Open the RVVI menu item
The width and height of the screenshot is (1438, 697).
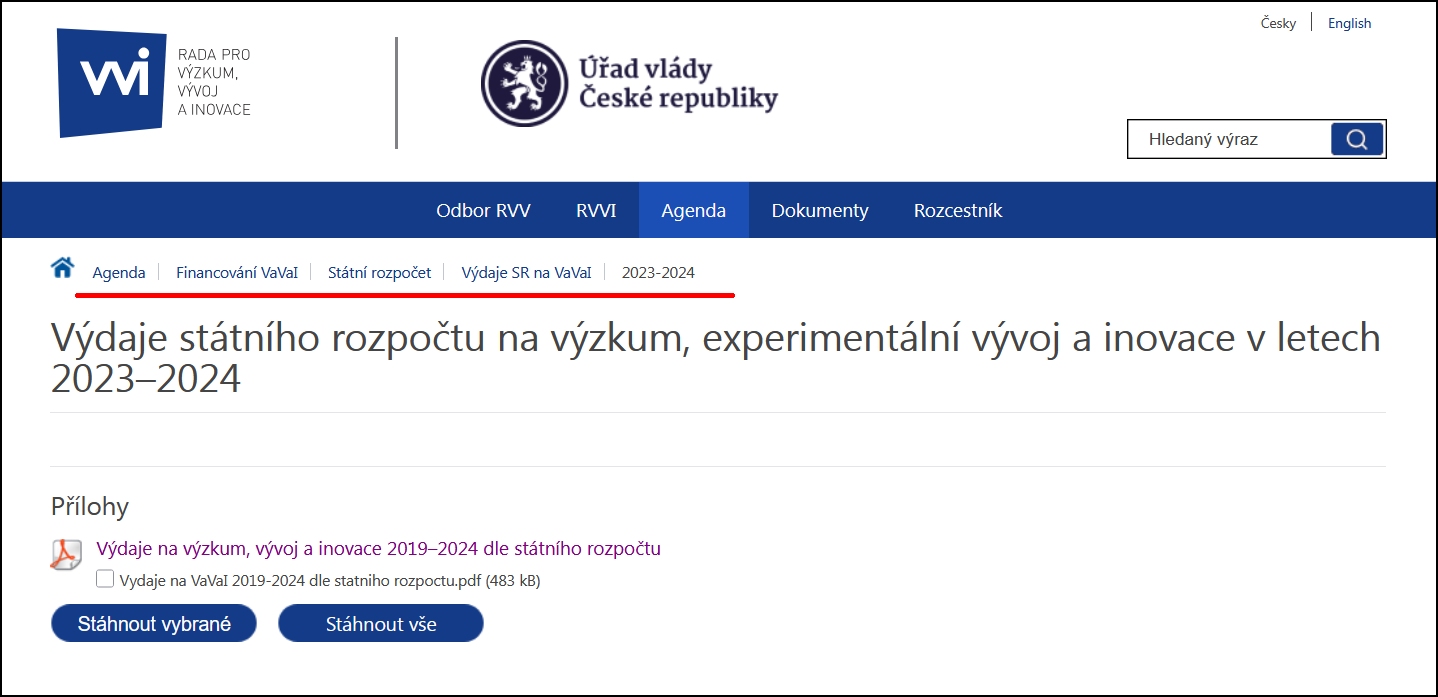coord(596,211)
